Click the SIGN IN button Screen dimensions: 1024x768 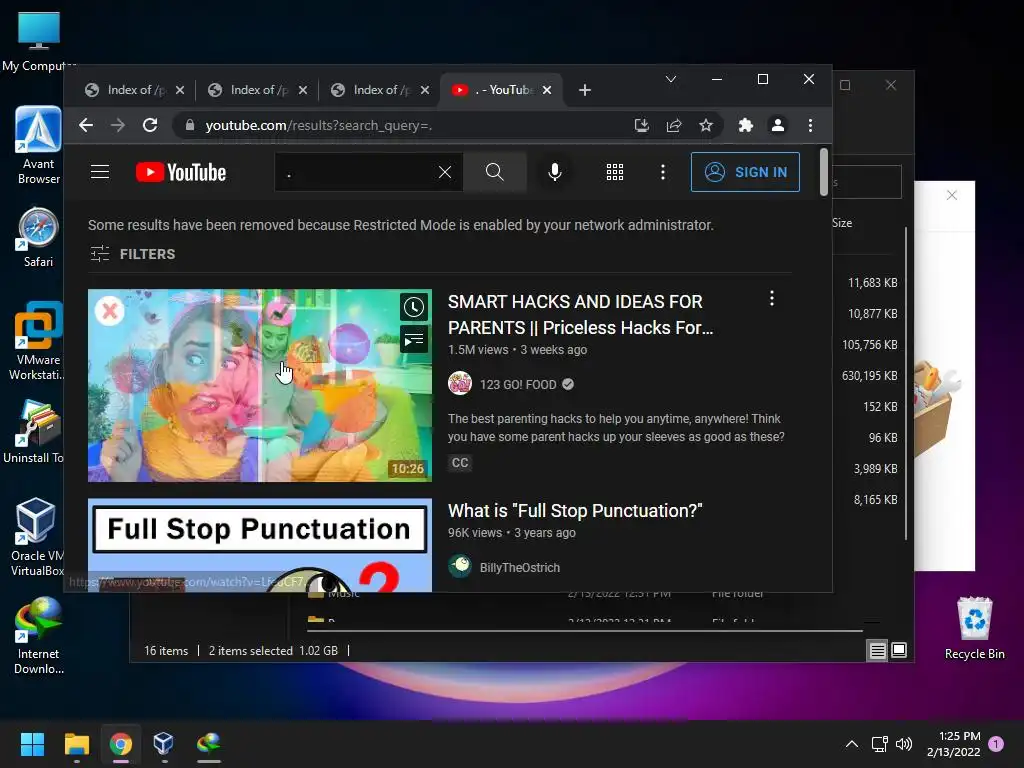click(x=745, y=172)
